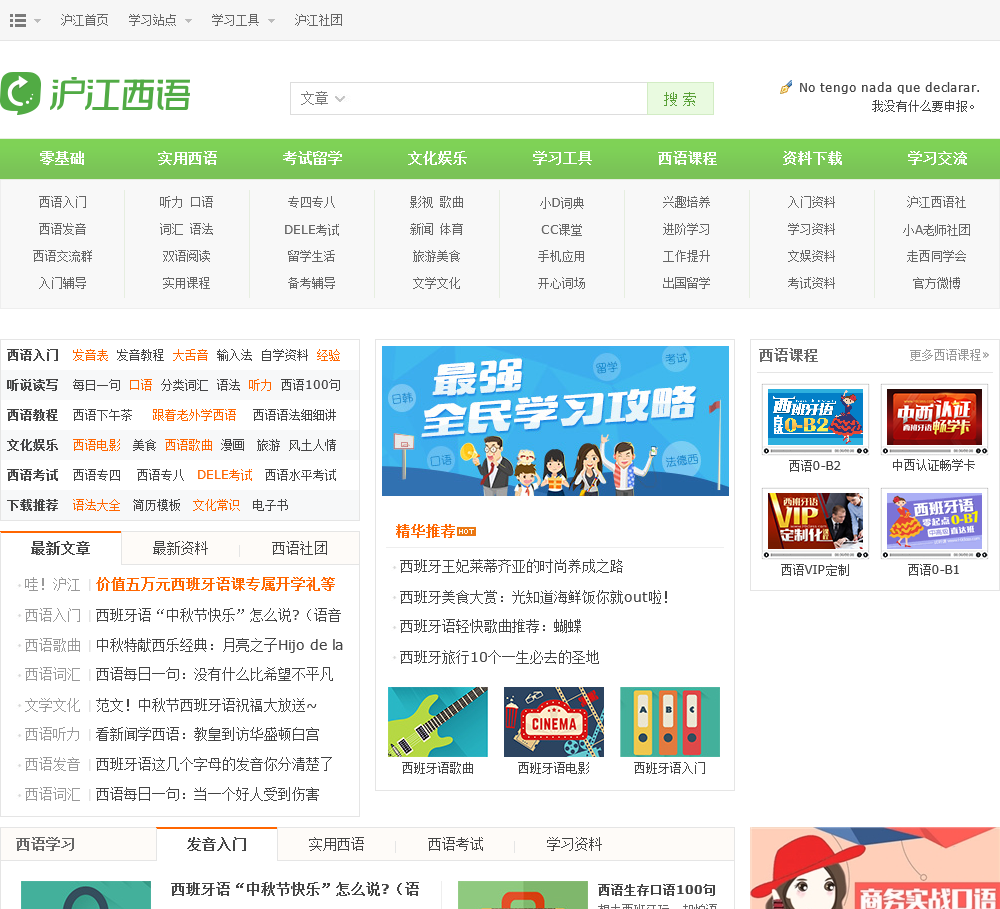Click the guitar 西班牙语歌曲 thumbnail
Screen dimensions: 1000x909
[438, 722]
